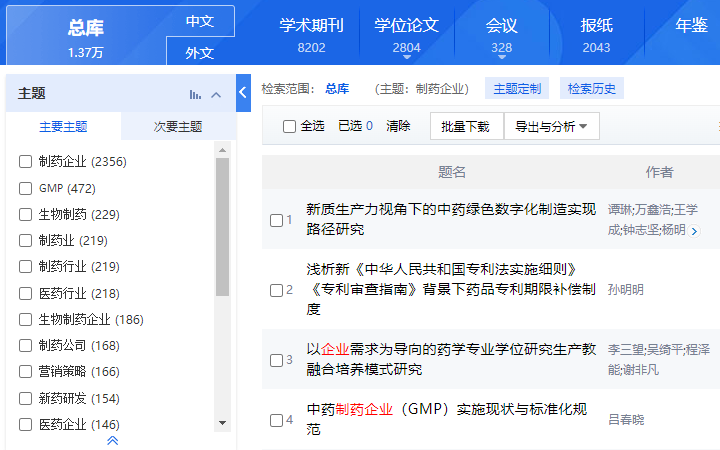
Task: Open the 检索历史 link
Action: click(591, 89)
